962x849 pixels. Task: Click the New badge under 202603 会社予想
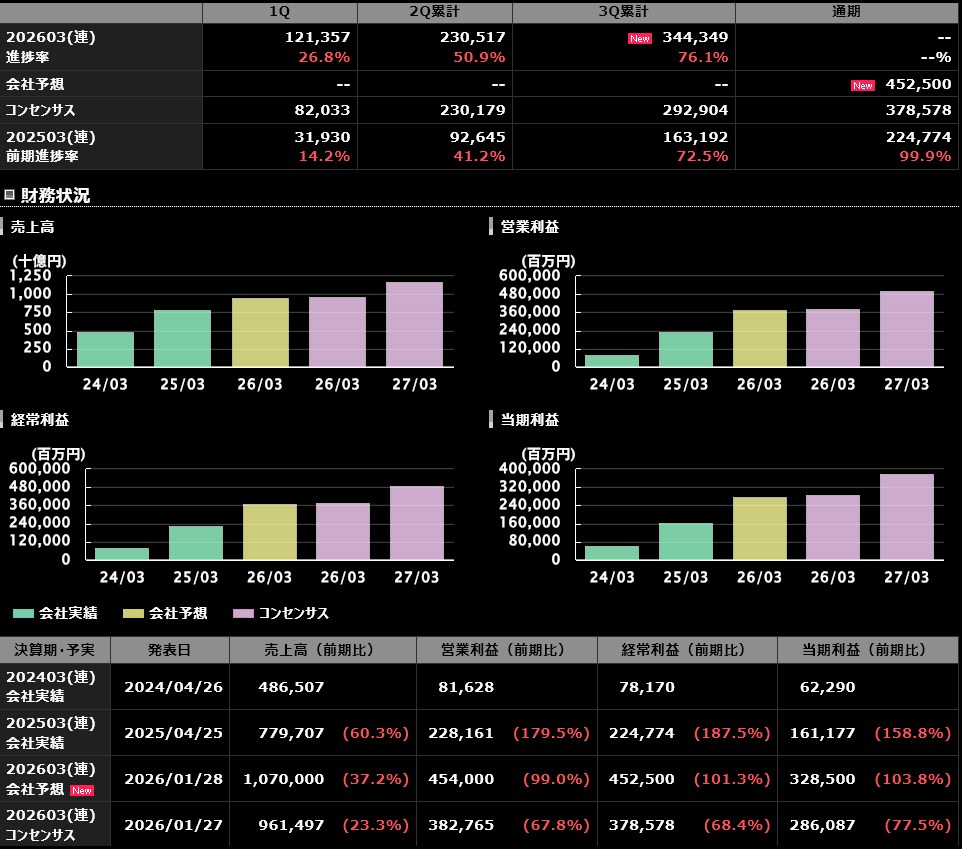tap(82, 790)
